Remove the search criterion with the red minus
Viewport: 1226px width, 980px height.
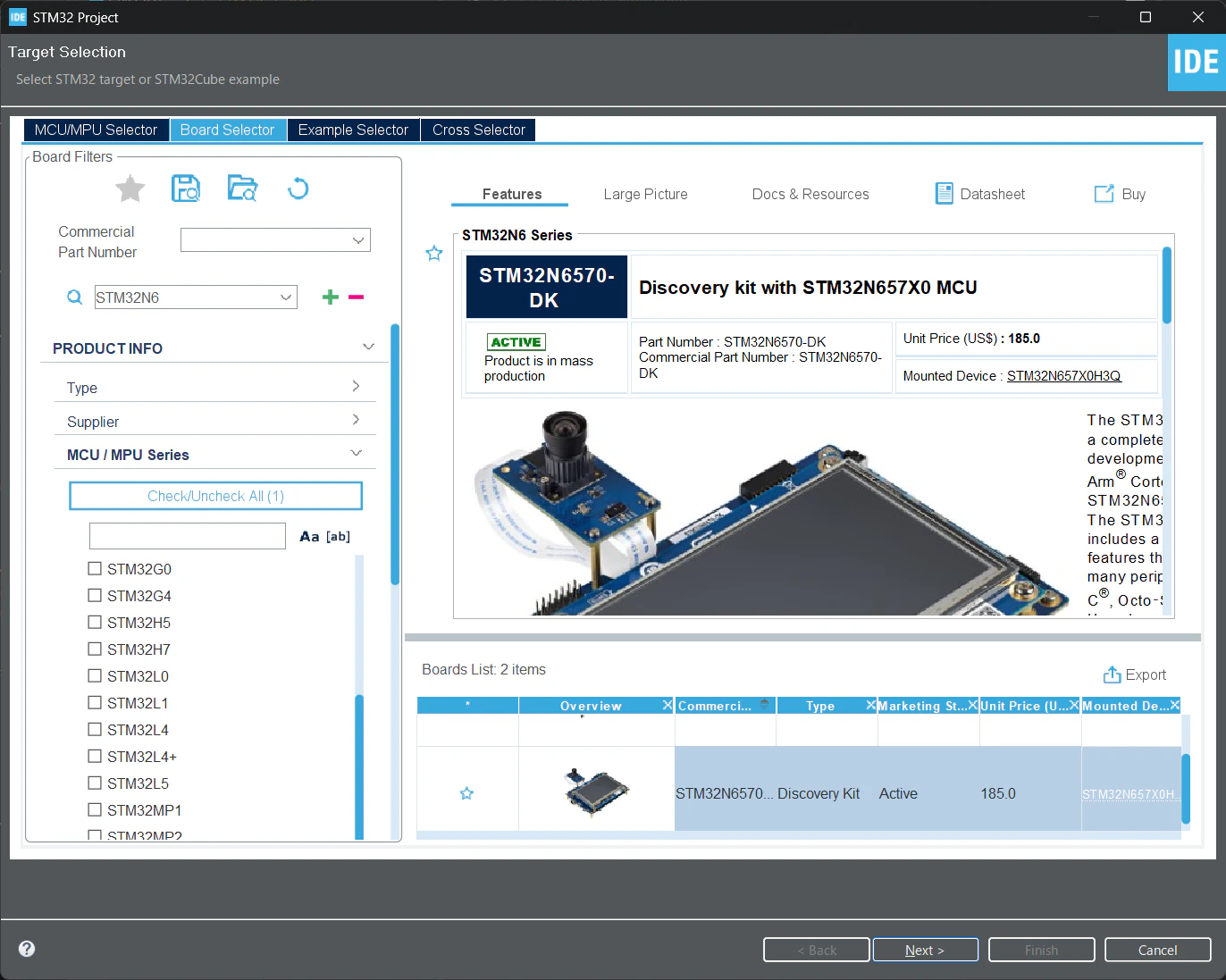coord(356,297)
